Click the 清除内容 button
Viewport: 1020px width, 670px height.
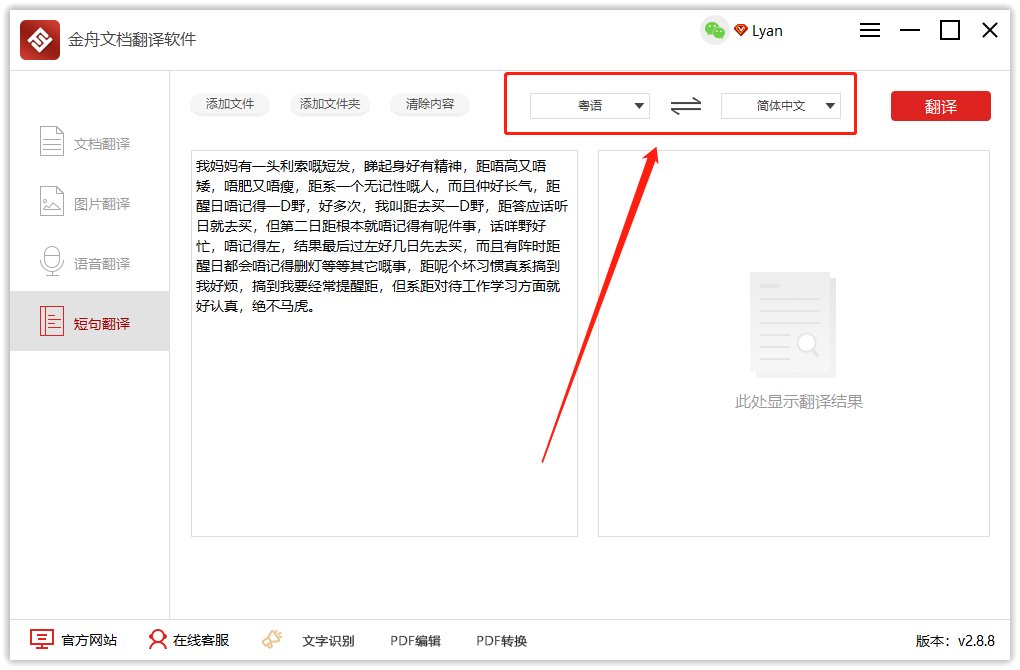click(x=430, y=104)
